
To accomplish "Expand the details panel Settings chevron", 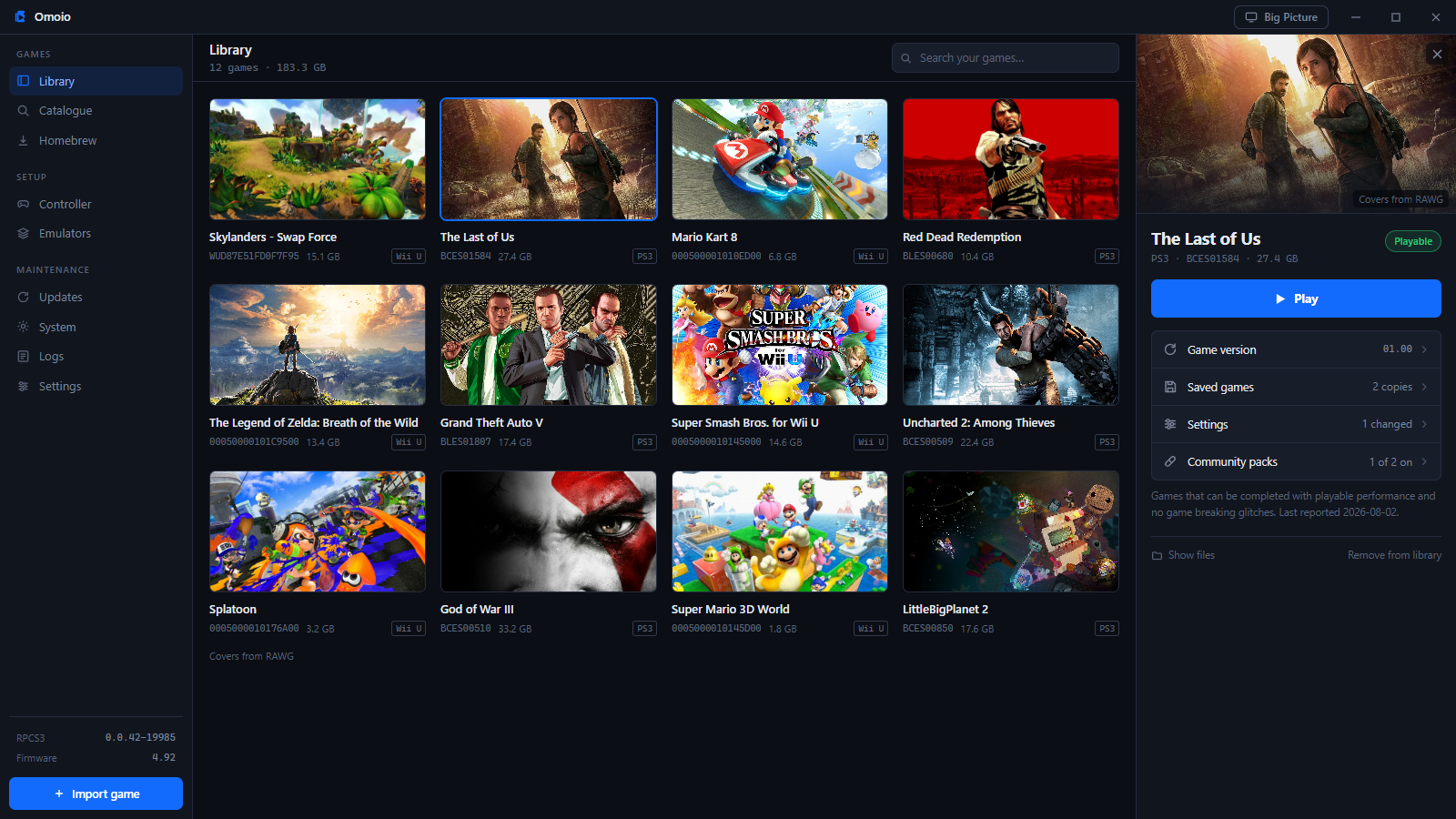I will point(1424,424).
